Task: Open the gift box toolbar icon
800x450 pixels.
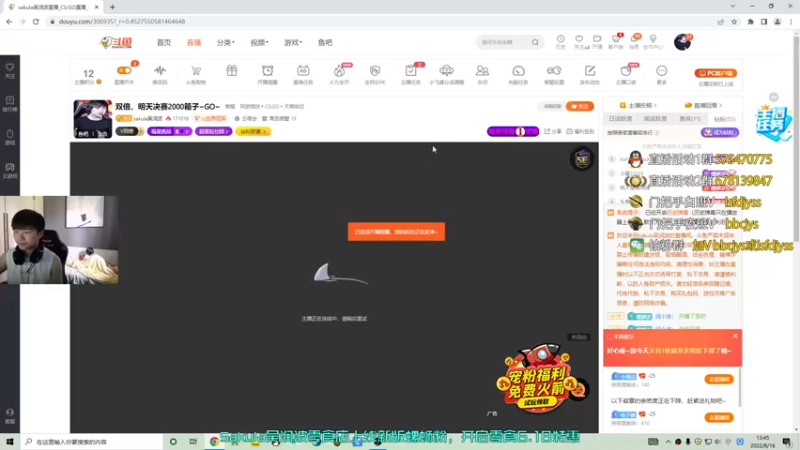Action: click(x=232, y=71)
